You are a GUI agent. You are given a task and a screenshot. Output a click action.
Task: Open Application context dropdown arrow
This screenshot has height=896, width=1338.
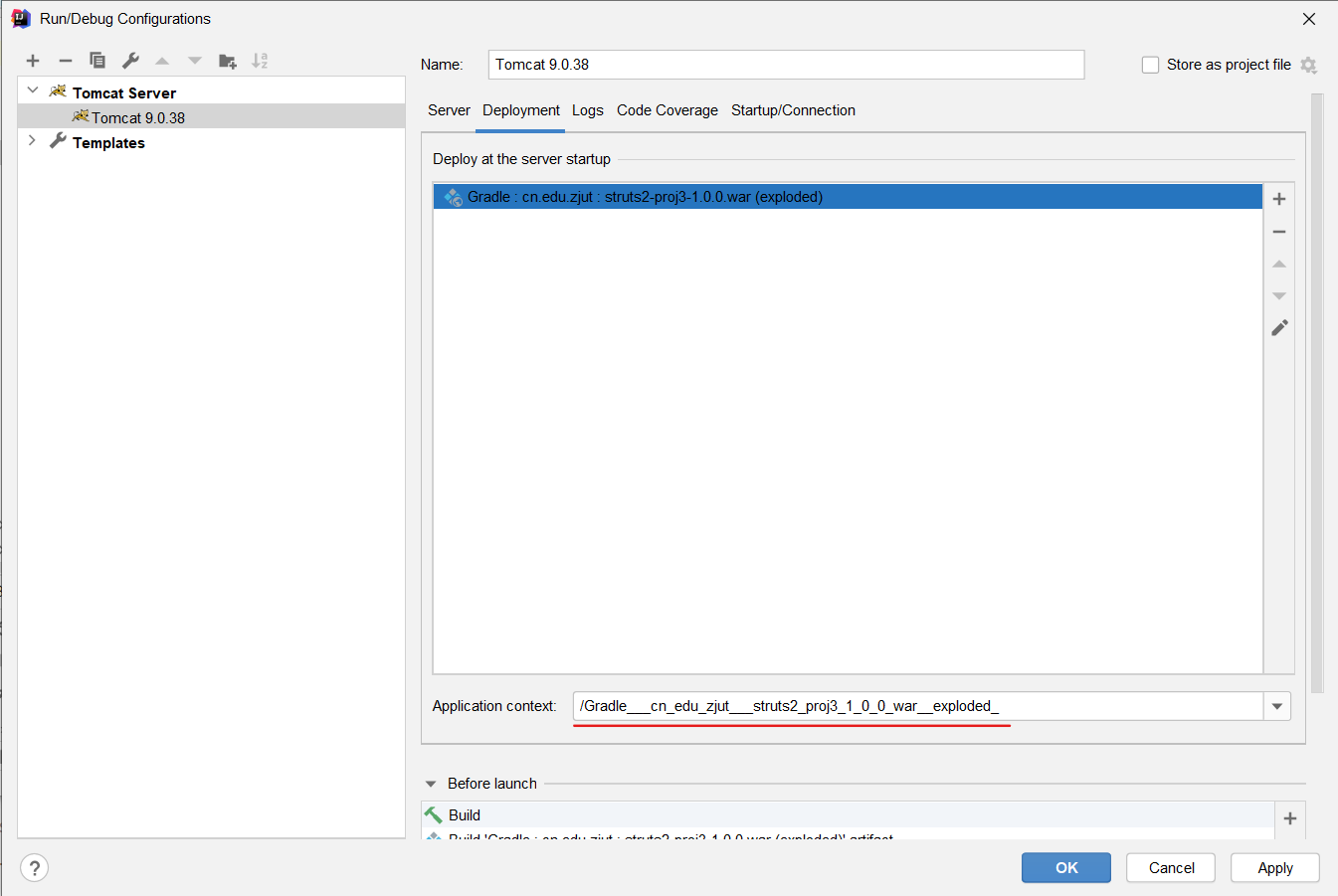(1277, 706)
